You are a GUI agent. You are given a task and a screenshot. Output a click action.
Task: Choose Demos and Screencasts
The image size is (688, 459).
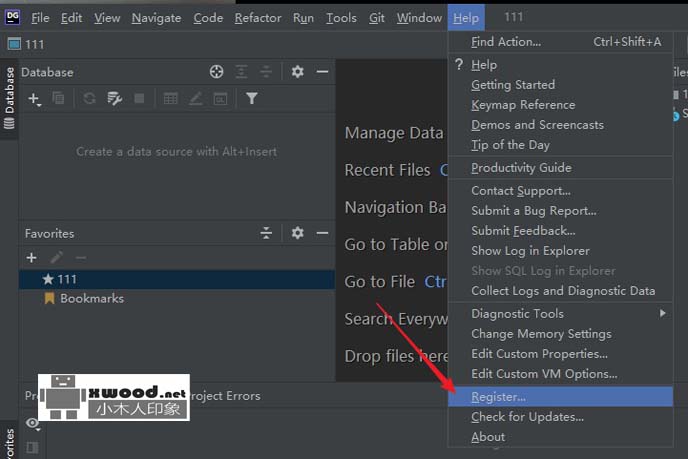point(560,125)
